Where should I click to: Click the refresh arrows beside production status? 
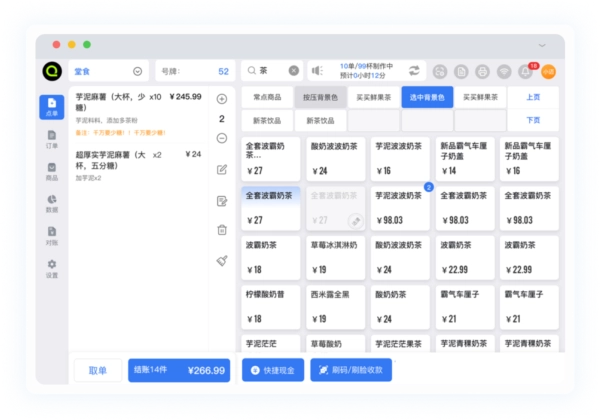coord(414,71)
